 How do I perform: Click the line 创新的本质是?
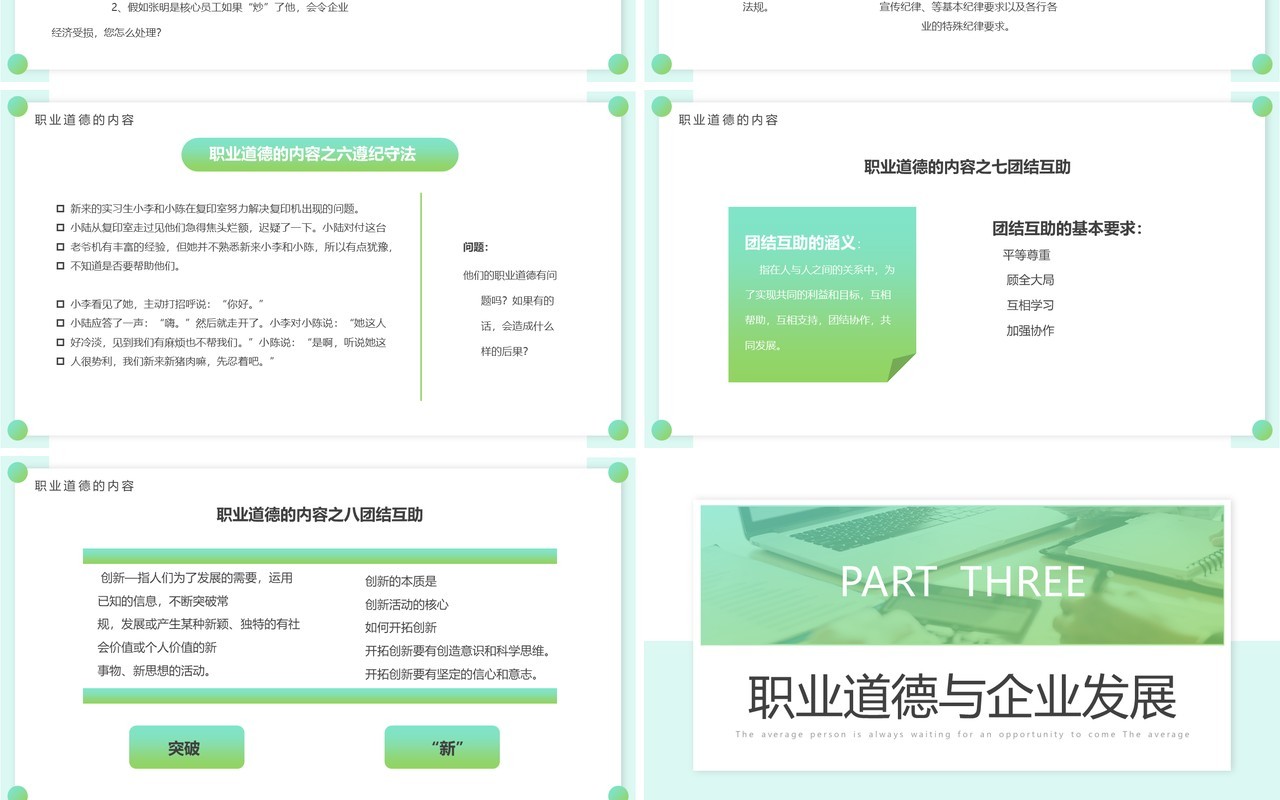coord(401,581)
